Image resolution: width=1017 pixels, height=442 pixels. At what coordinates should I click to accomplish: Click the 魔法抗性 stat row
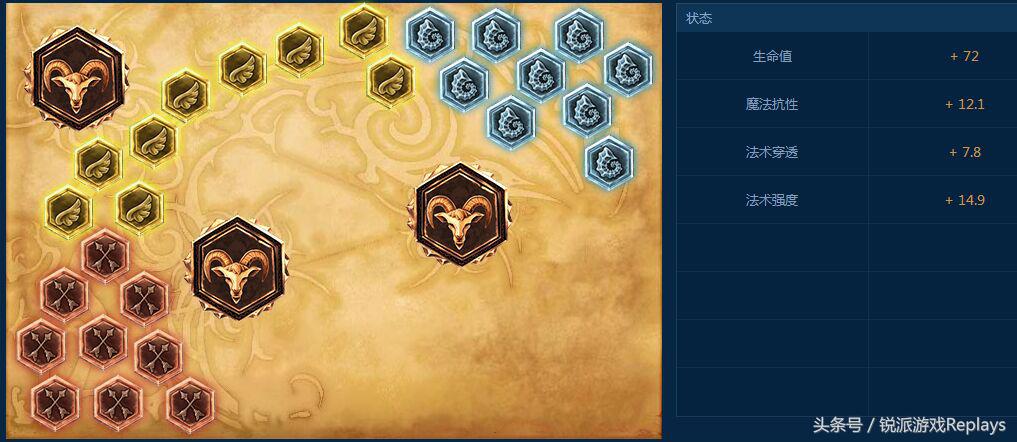tap(846, 104)
